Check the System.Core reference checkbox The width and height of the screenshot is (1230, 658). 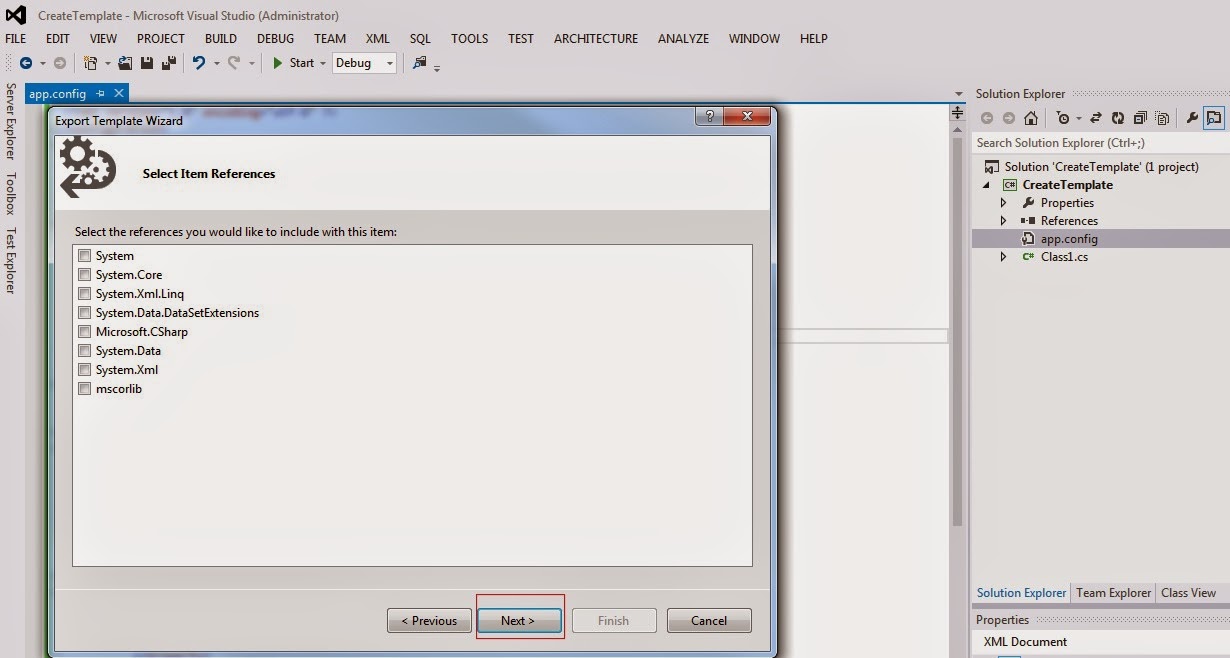click(x=85, y=274)
